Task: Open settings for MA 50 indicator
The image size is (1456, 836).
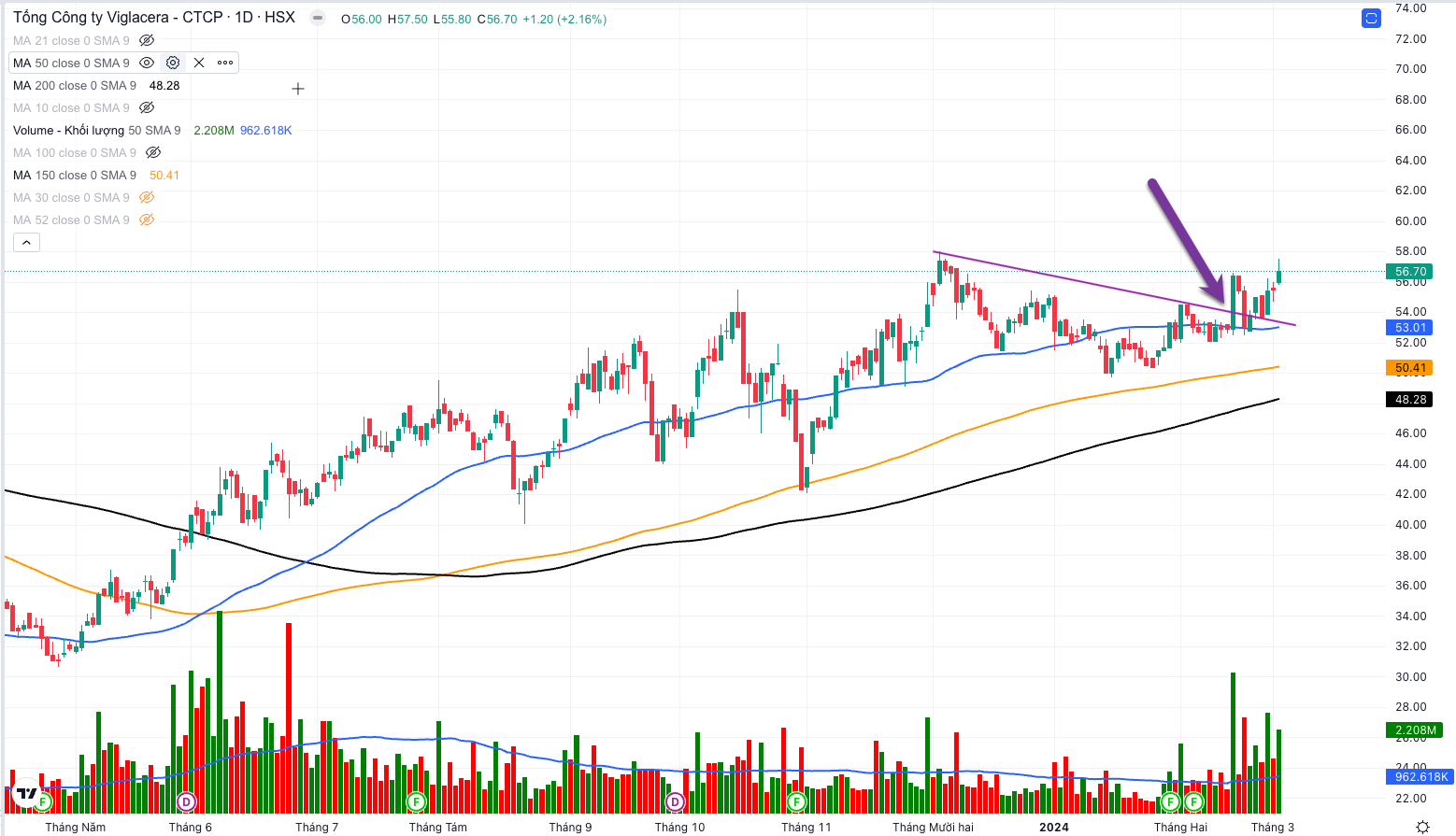Action: [x=173, y=63]
